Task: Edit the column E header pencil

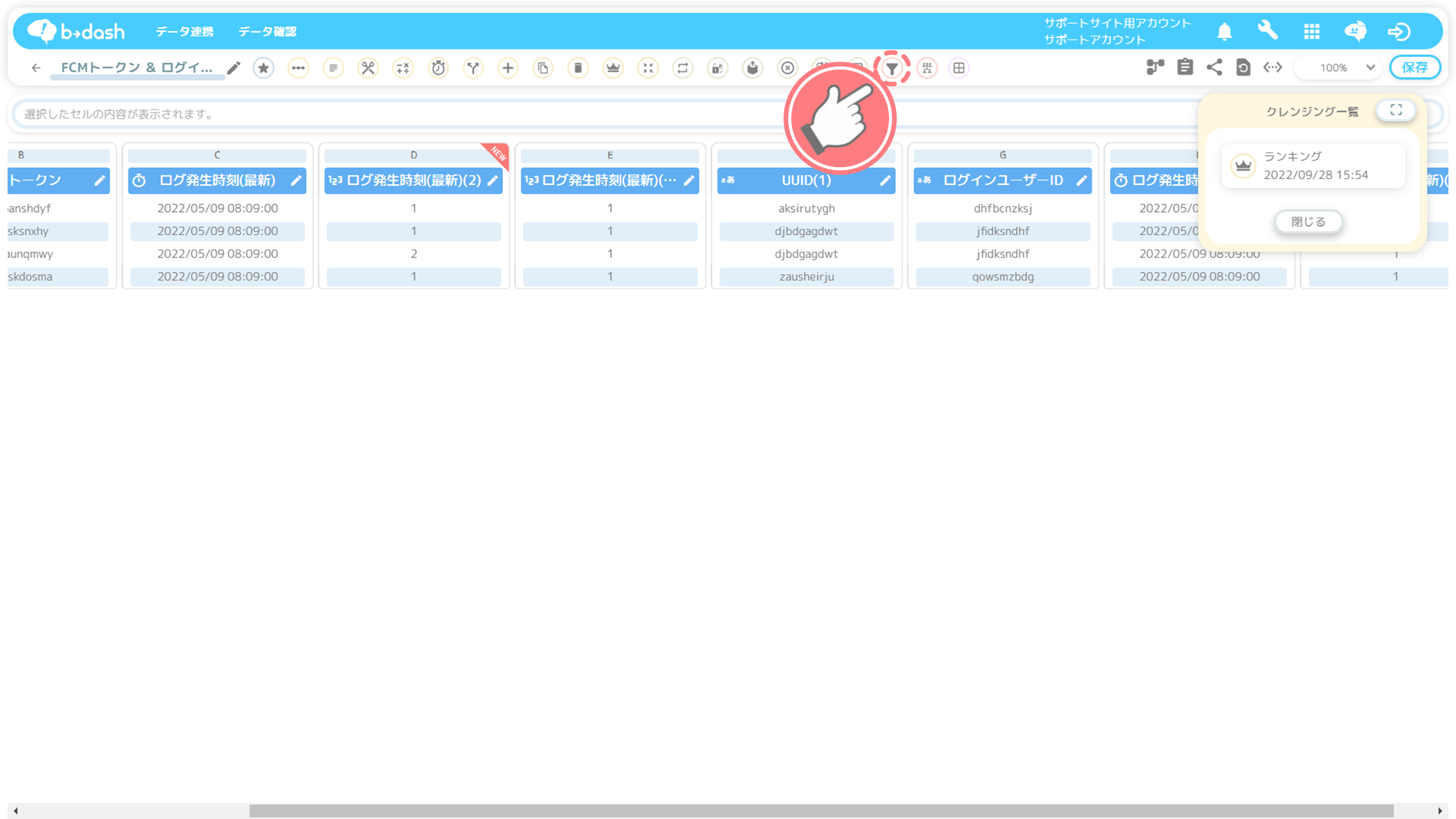Action: 689,180
